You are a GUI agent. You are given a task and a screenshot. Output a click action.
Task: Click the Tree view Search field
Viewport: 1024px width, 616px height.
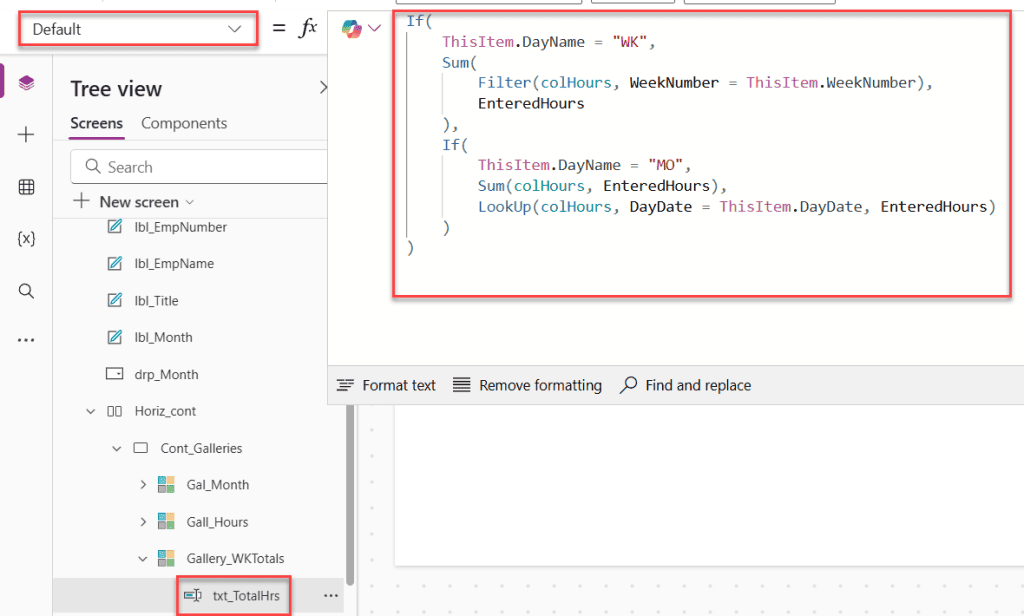[x=199, y=167]
